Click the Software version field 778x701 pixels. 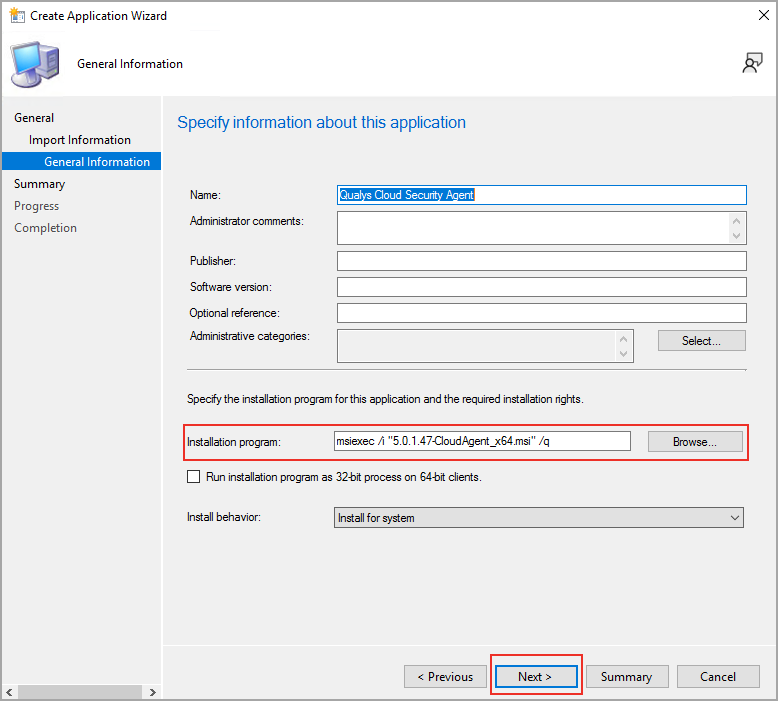coord(542,287)
